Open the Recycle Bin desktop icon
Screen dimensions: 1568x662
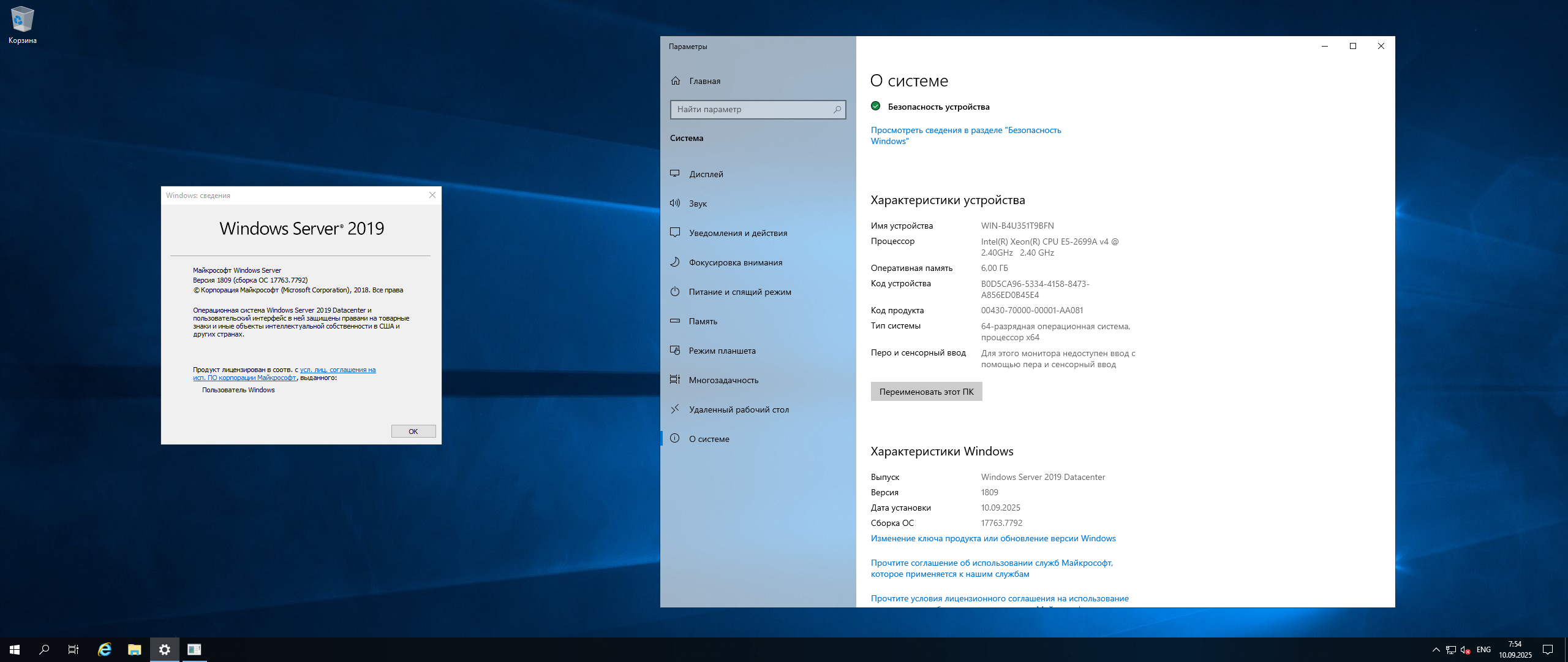tap(22, 25)
